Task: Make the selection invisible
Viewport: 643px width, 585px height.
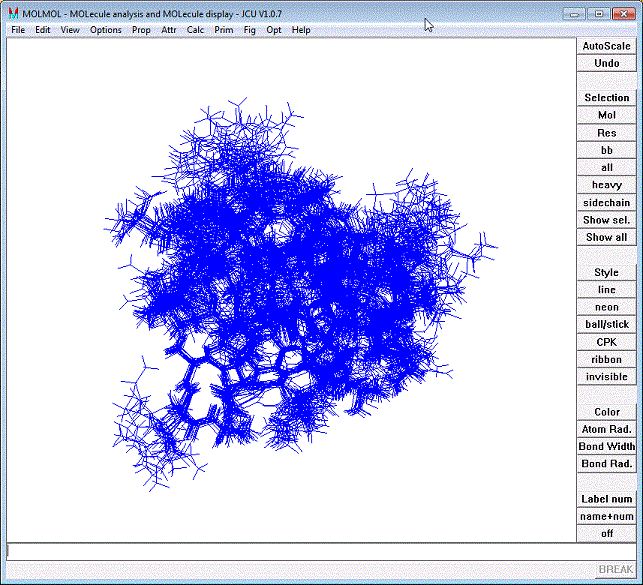Action: pyautogui.click(x=607, y=376)
